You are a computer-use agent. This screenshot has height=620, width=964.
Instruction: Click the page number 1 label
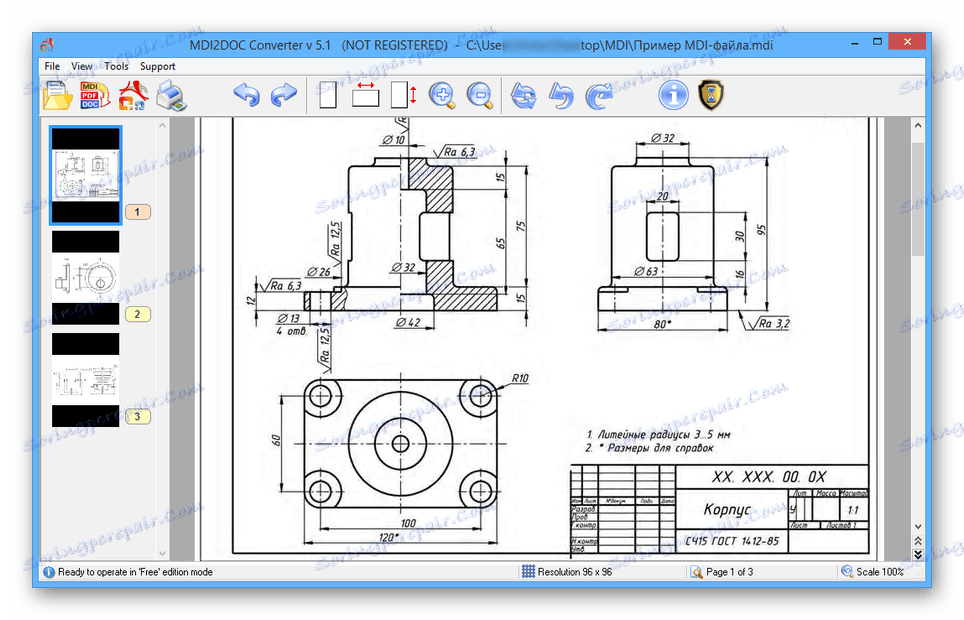click(x=138, y=212)
